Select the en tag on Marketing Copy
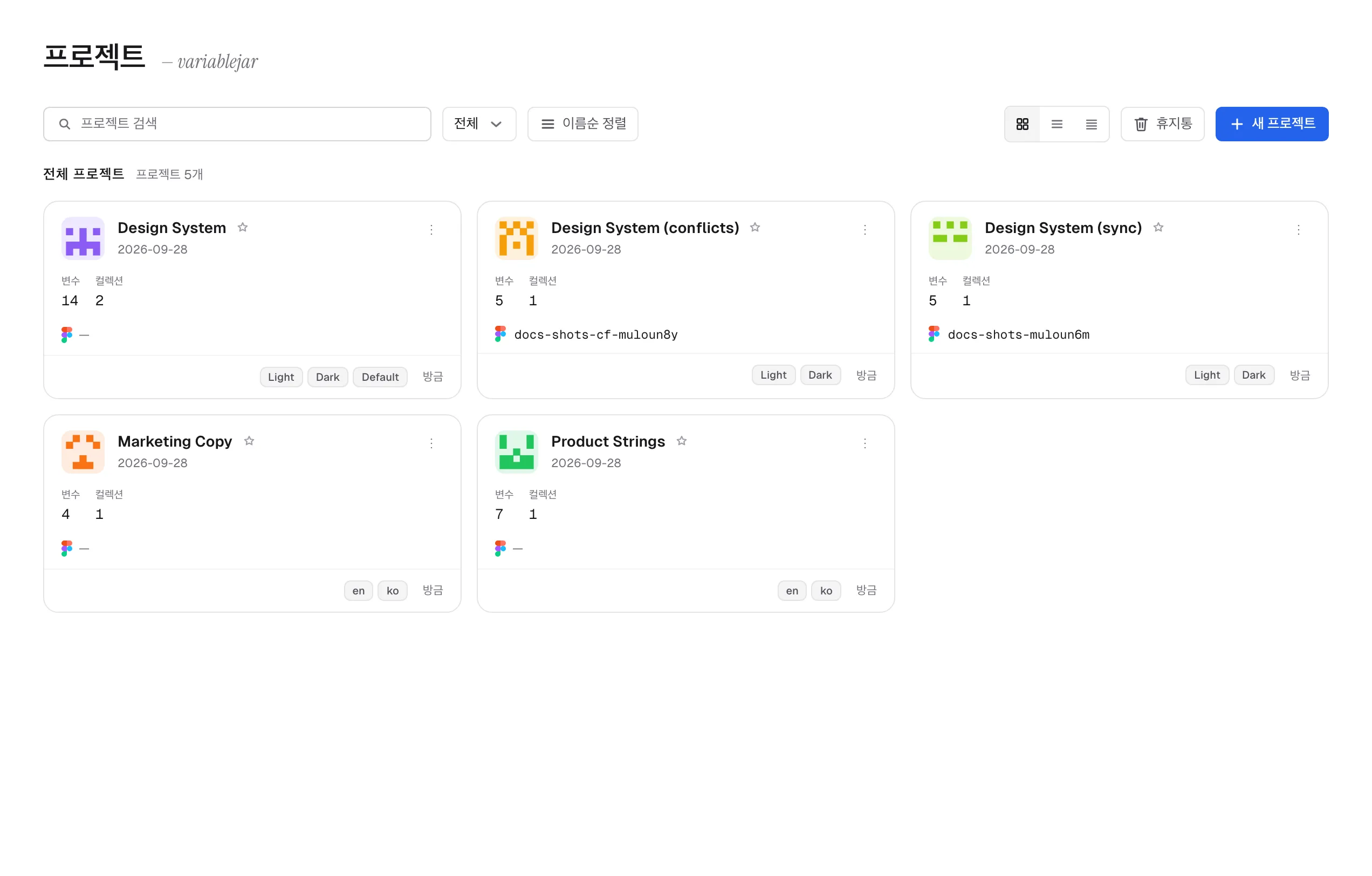Viewport: 1372px width, 876px height. click(x=359, y=591)
